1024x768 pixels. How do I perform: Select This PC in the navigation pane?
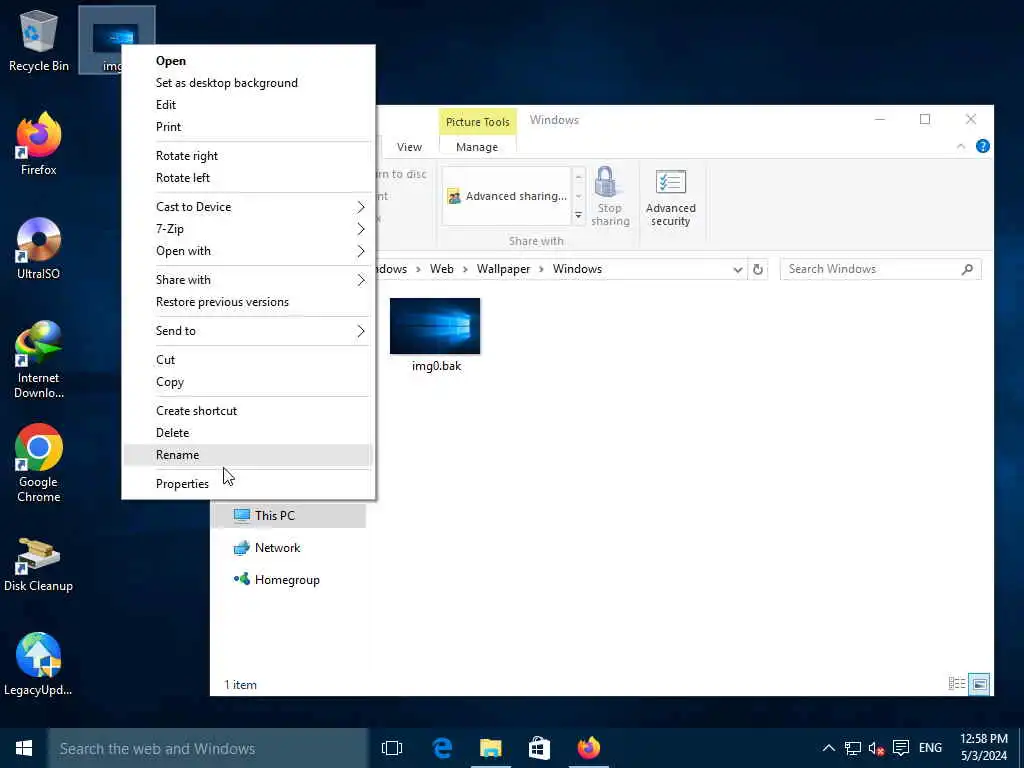[289, 516]
